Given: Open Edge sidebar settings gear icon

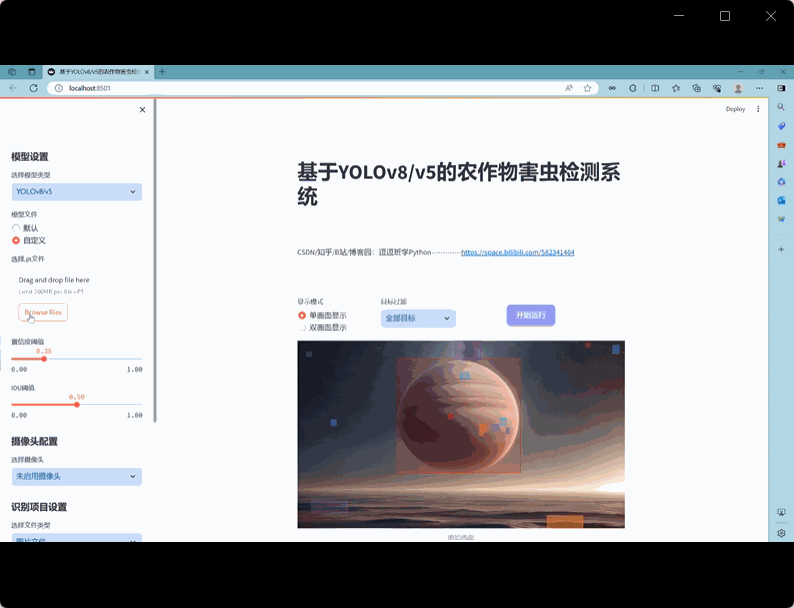Looking at the screenshot, I should point(781,533).
